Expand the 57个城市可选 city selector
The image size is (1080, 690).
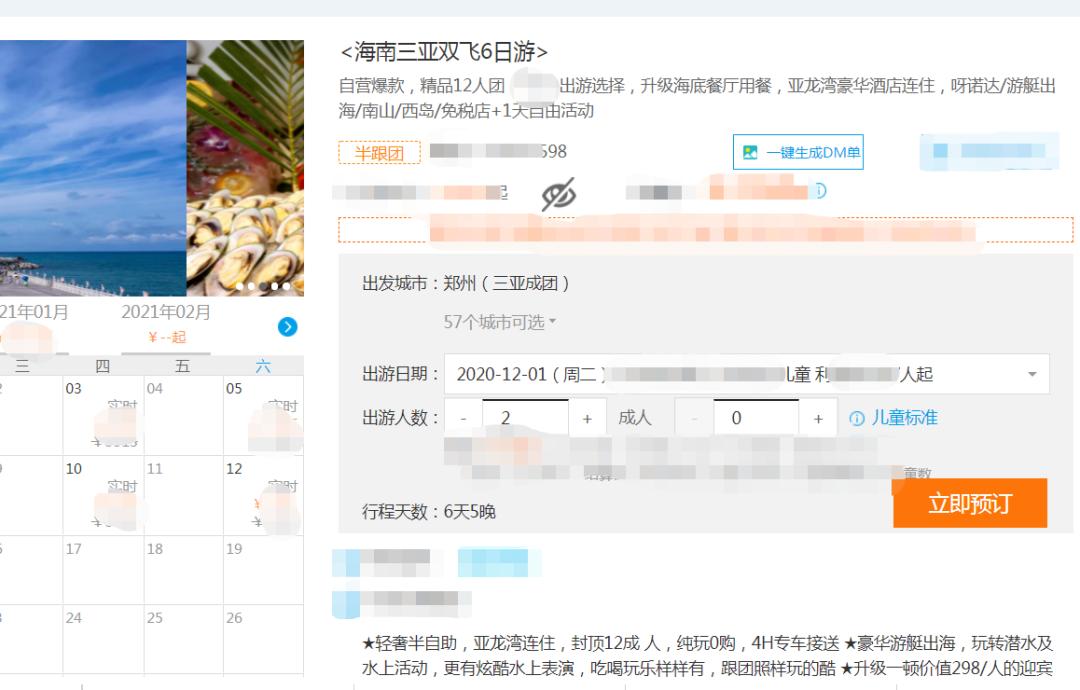pos(493,321)
